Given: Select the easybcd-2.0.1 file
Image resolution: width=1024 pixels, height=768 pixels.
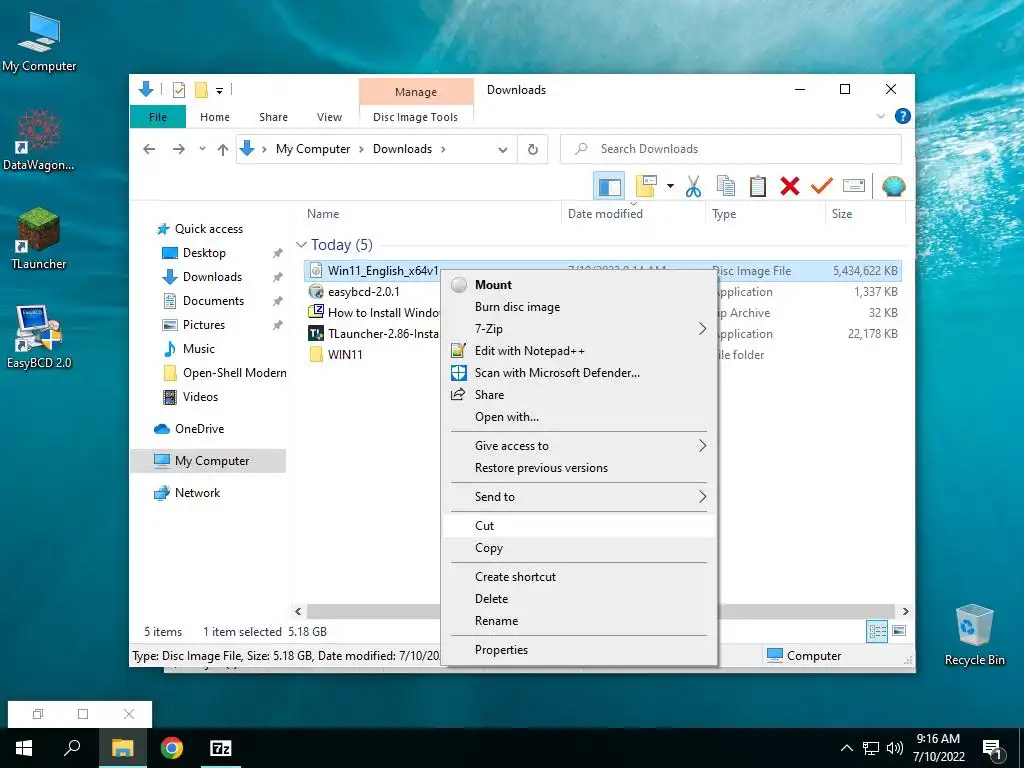Looking at the screenshot, I should tap(364, 292).
